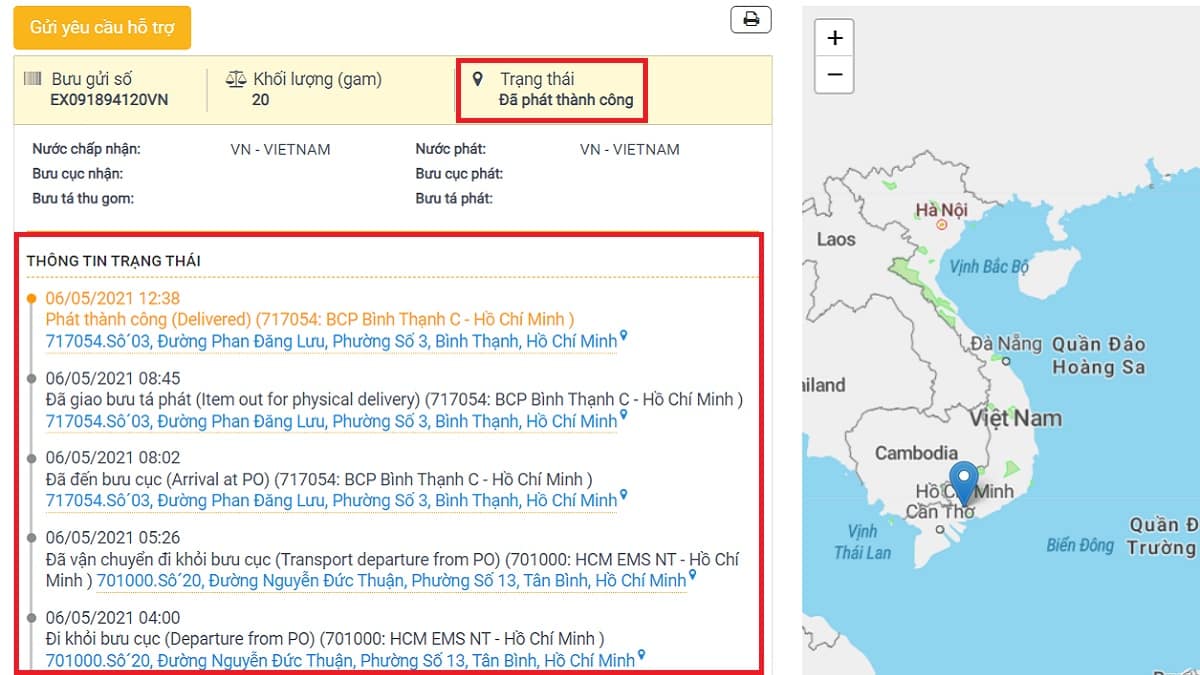Click the blue location marker on map
Screen dimensions: 1200x675
963,483
